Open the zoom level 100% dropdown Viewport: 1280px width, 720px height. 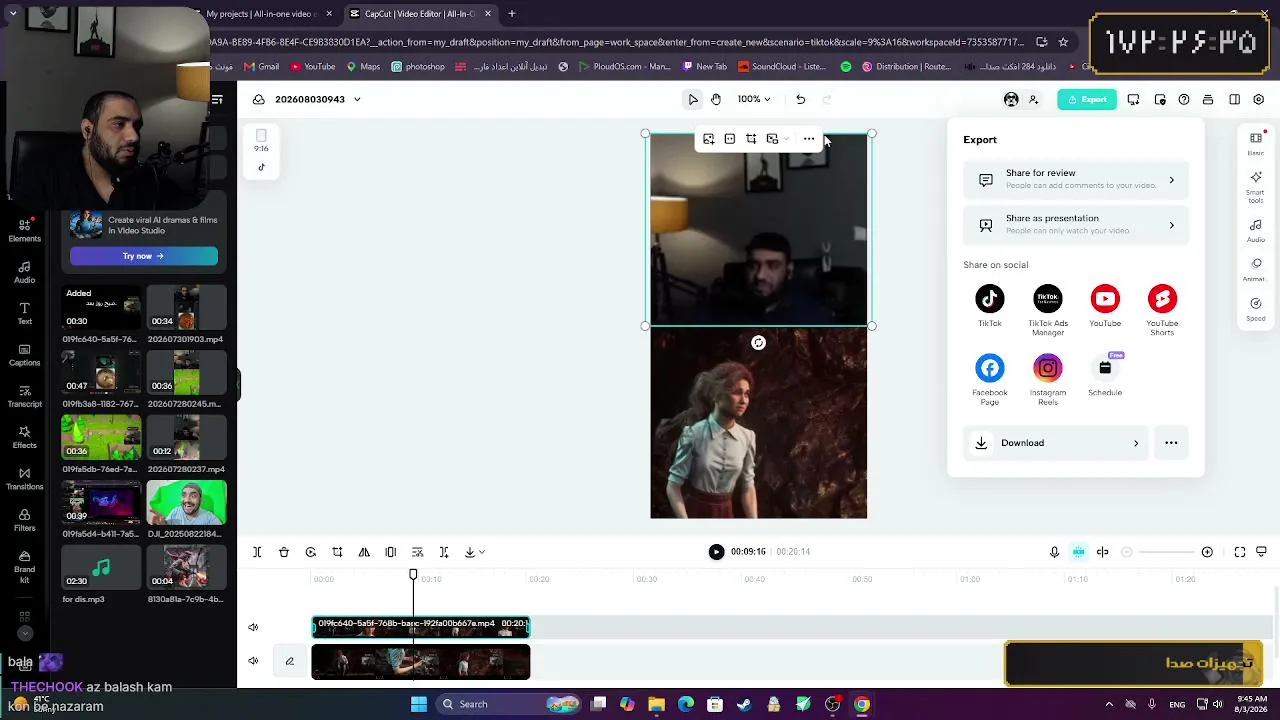tap(754, 99)
